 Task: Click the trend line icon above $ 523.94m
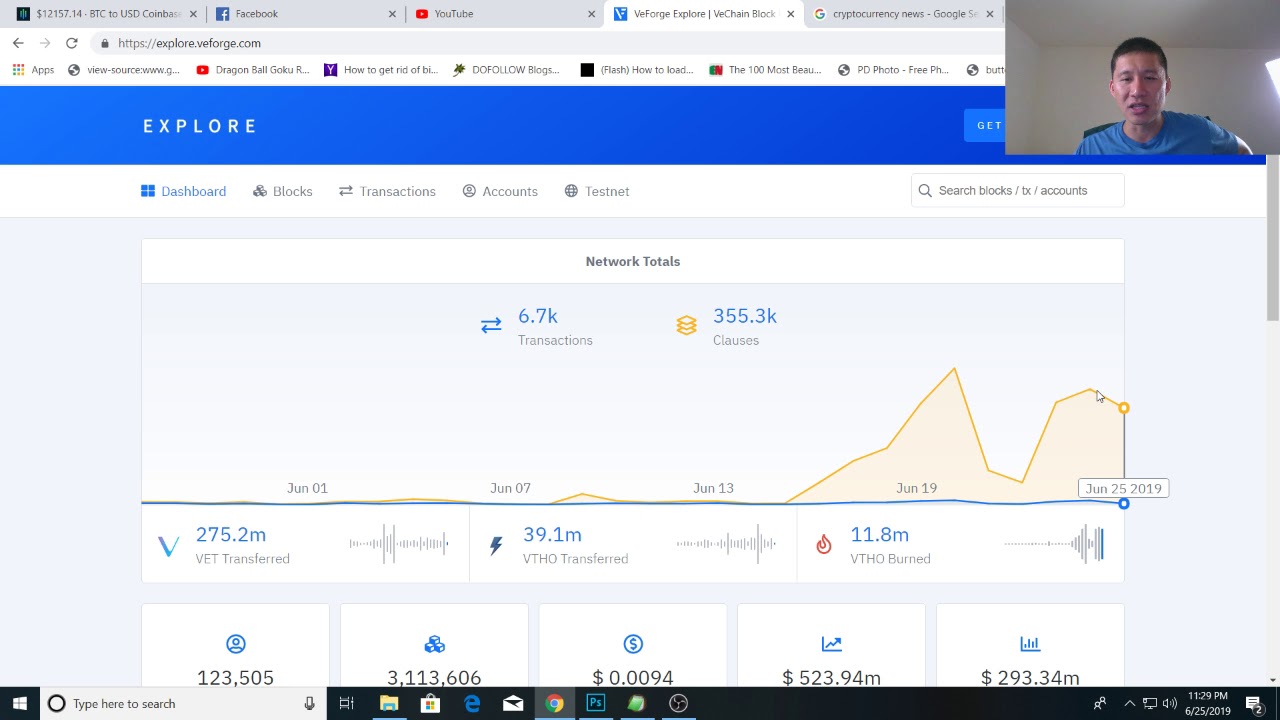click(x=832, y=644)
